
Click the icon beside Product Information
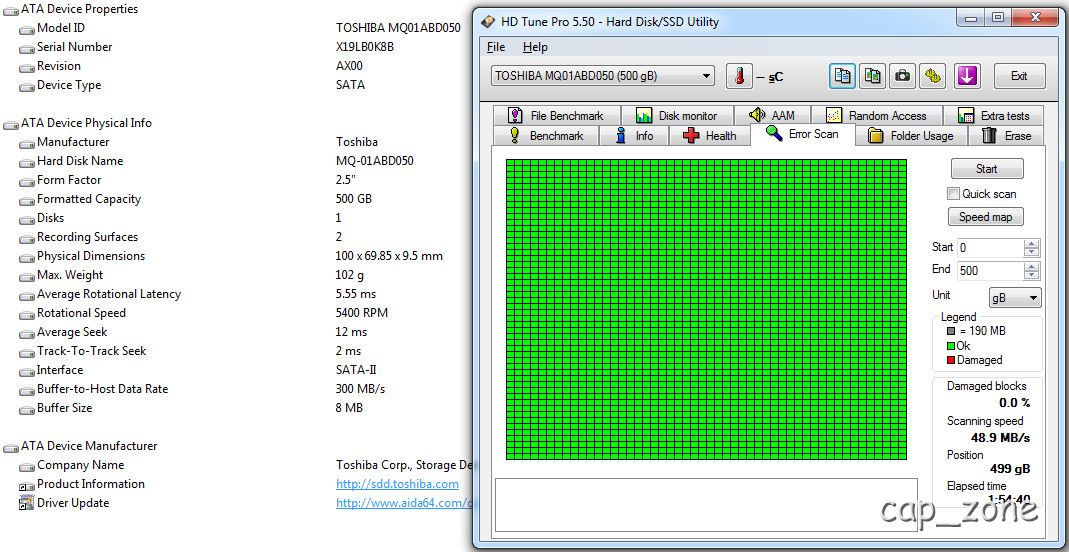[x=27, y=485]
